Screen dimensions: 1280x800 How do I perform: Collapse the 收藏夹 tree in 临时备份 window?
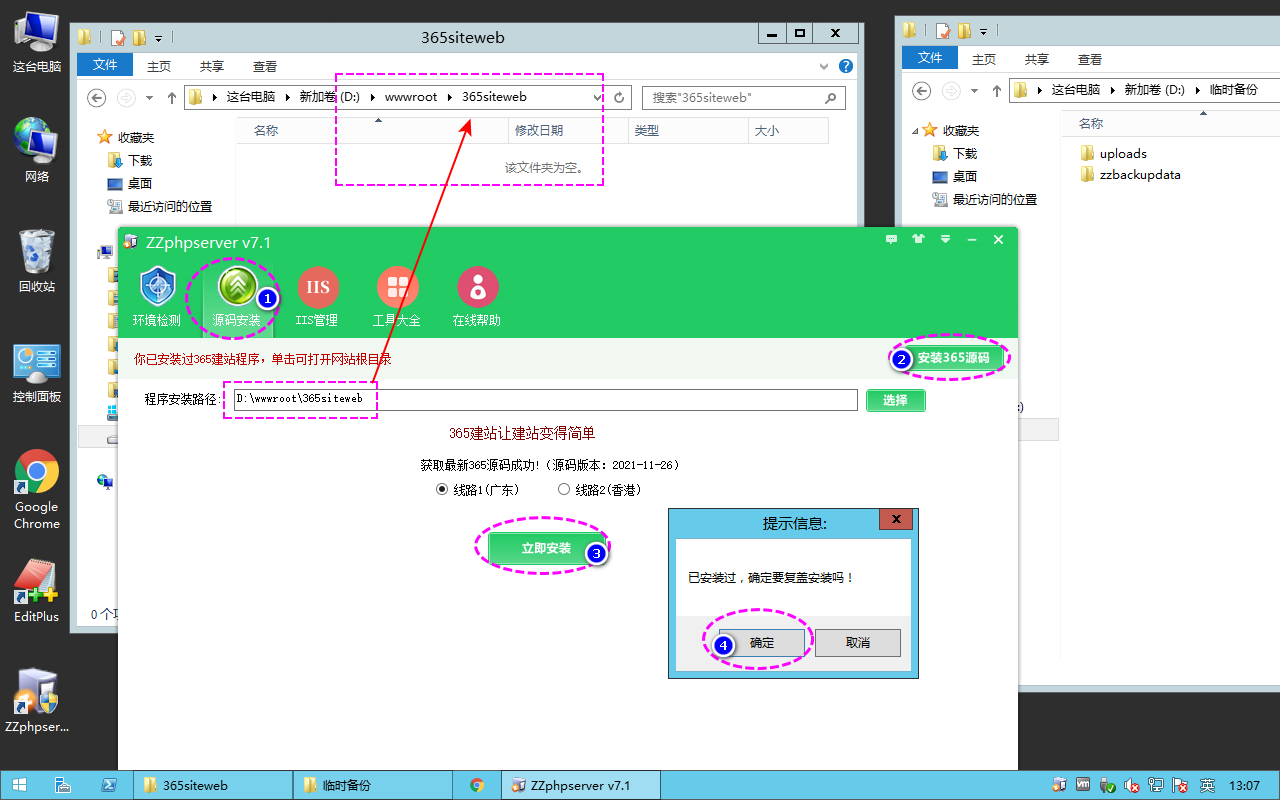[914, 131]
